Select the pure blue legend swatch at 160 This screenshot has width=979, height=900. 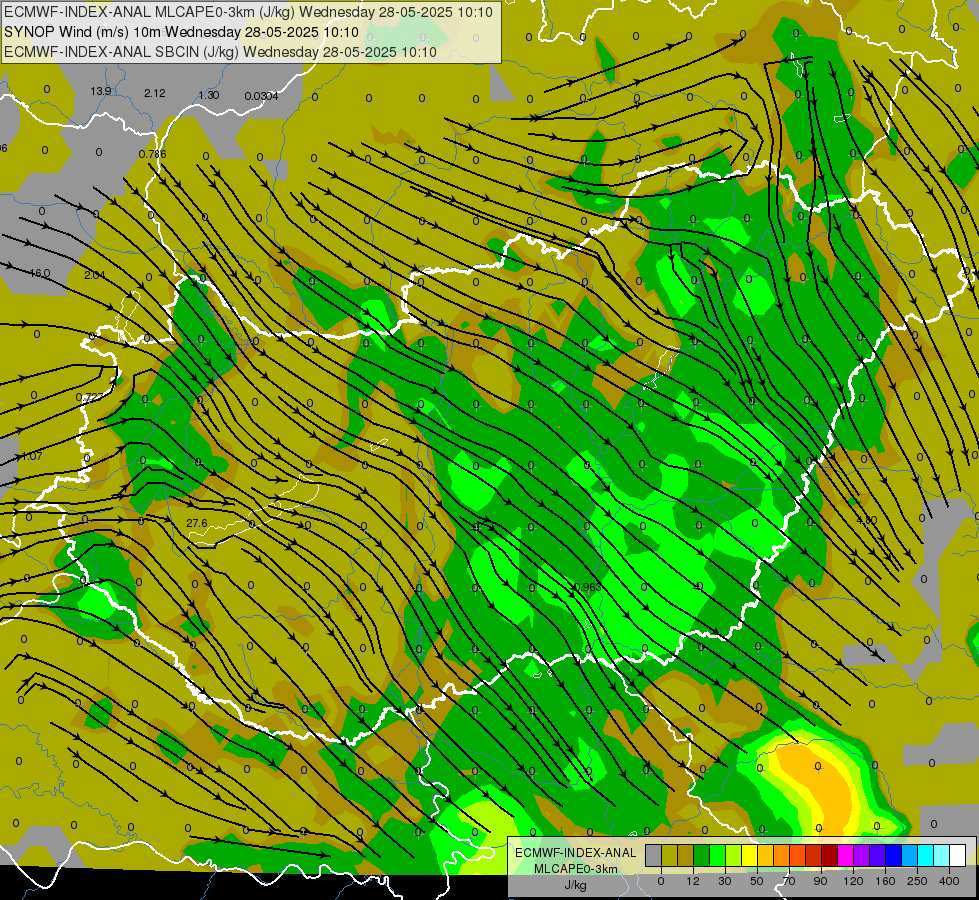pyautogui.click(x=894, y=855)
